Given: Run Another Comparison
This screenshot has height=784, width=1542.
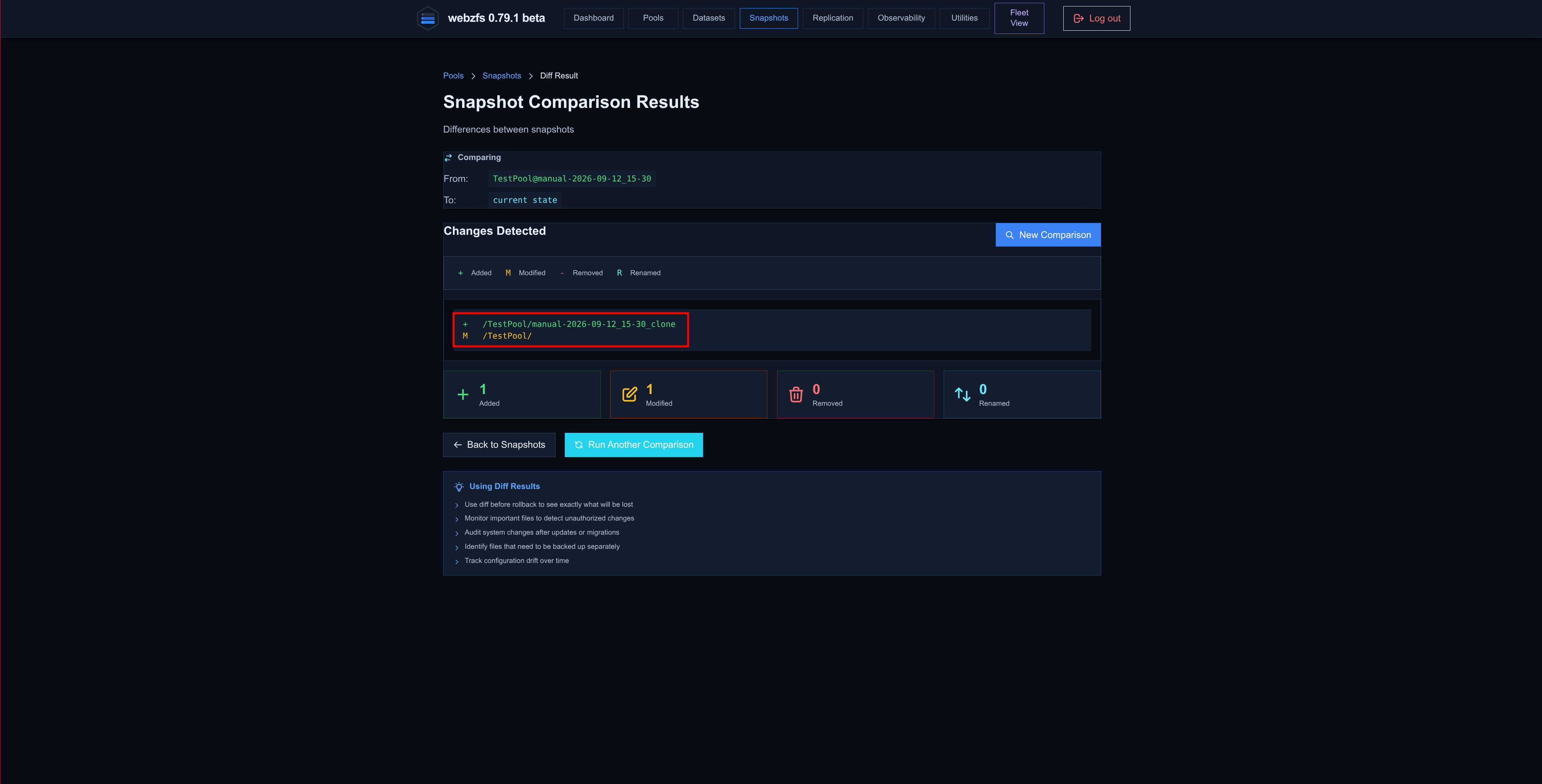Looking at the screenshot, I should [633, 445].
